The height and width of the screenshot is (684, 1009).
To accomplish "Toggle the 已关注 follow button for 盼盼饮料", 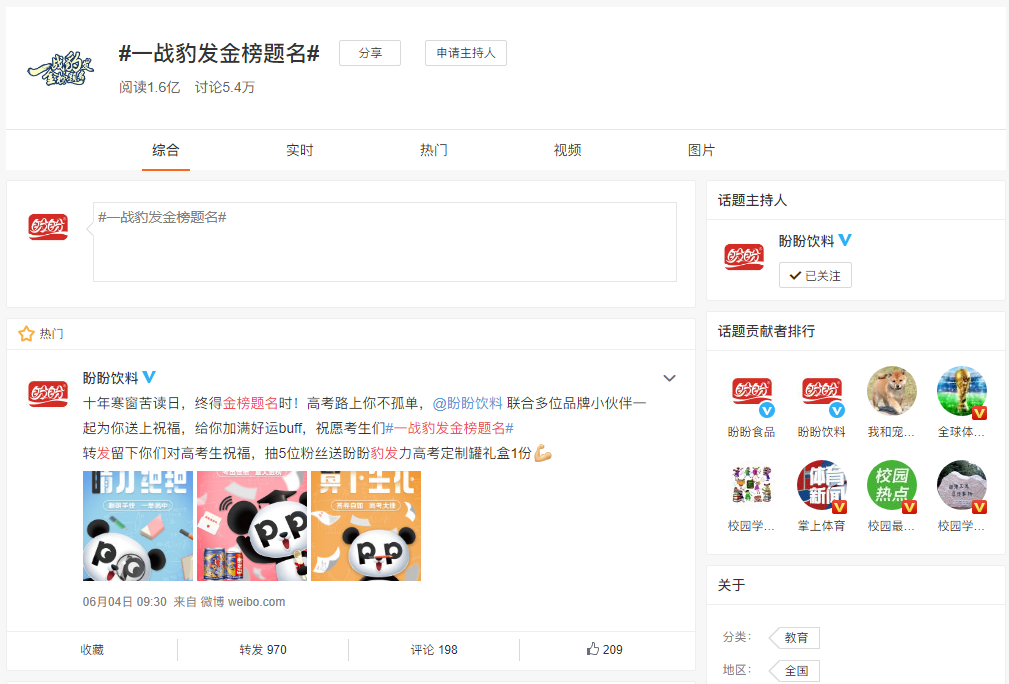I will point(815,275).
